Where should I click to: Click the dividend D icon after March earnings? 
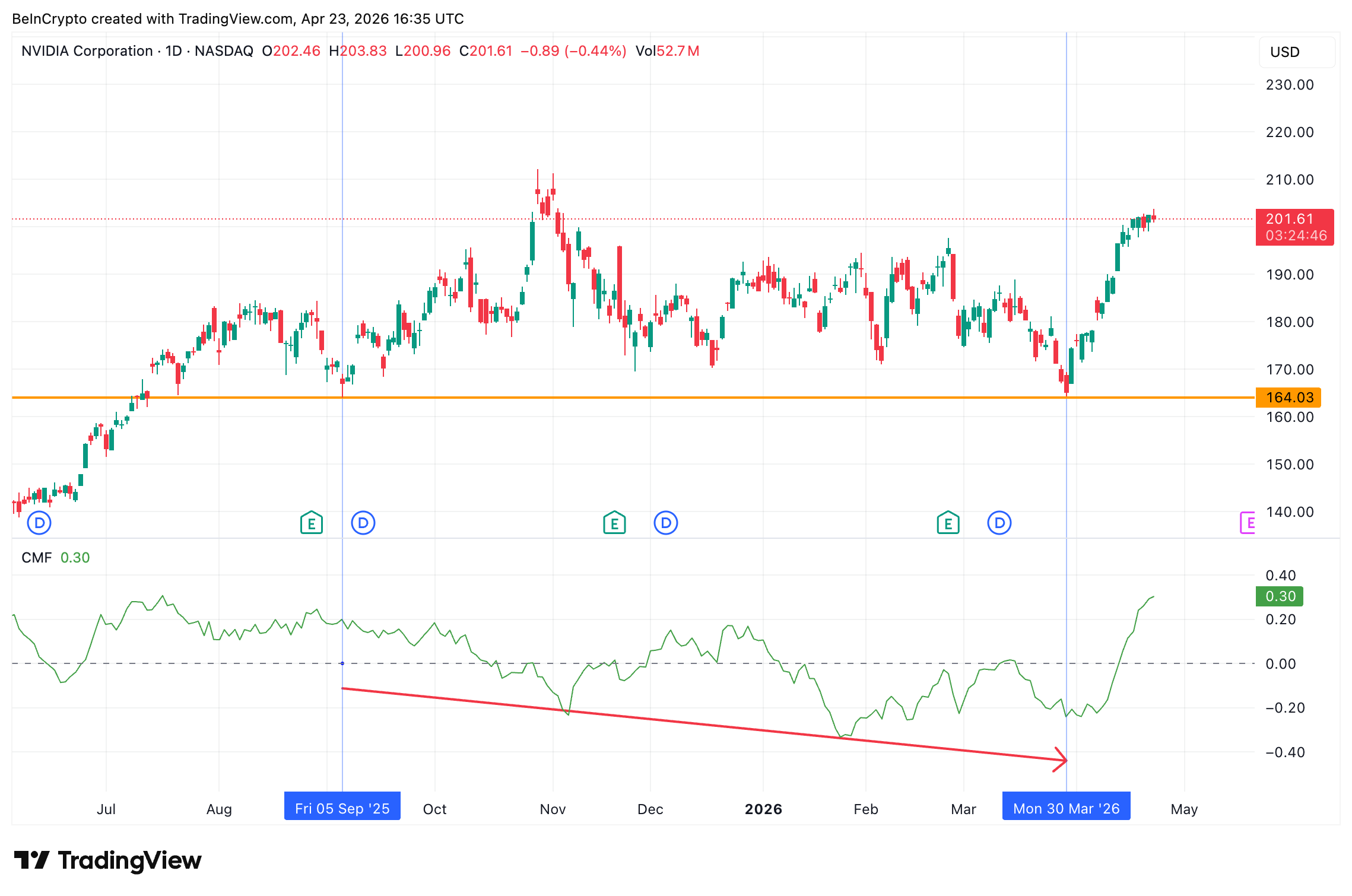coord(998,523)
